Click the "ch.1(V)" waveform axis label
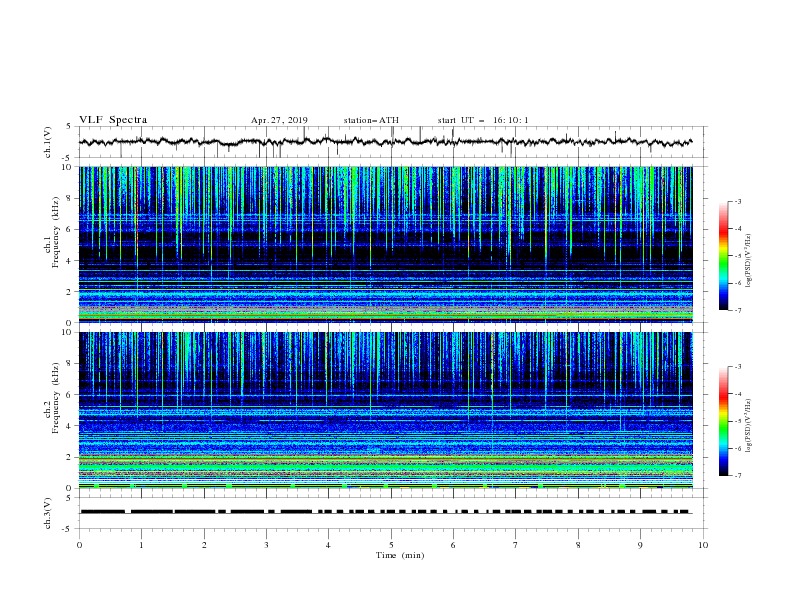This screenshot has width=792, height=612. pos(48,142)
